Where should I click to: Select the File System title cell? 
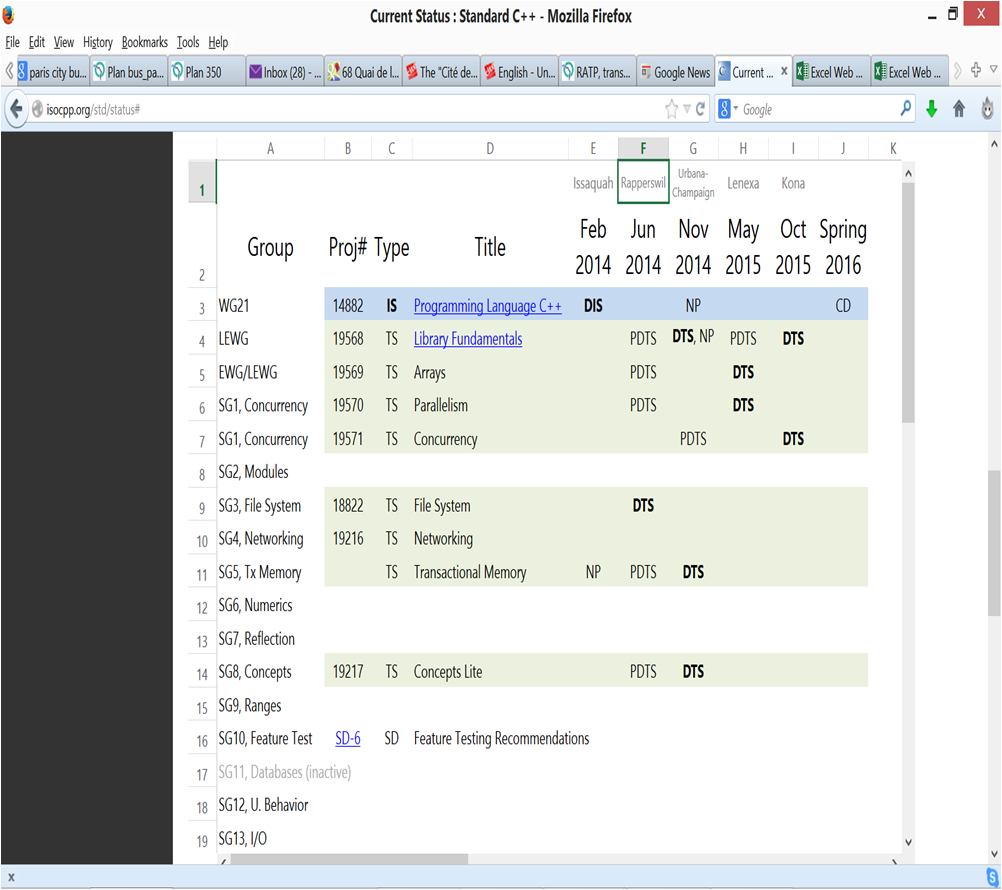pos(489,505)
